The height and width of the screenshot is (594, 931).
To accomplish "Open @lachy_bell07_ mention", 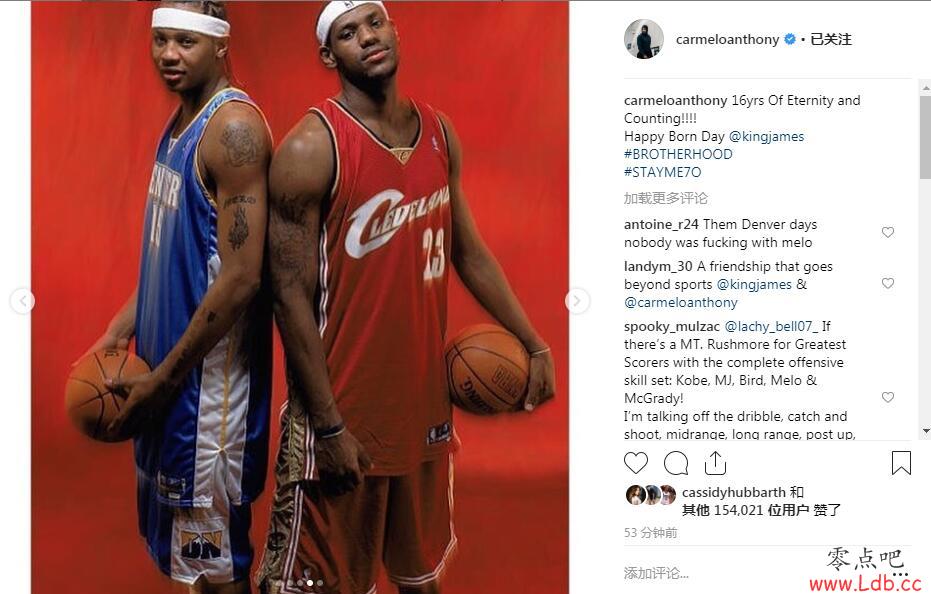I will click(771, 327).
